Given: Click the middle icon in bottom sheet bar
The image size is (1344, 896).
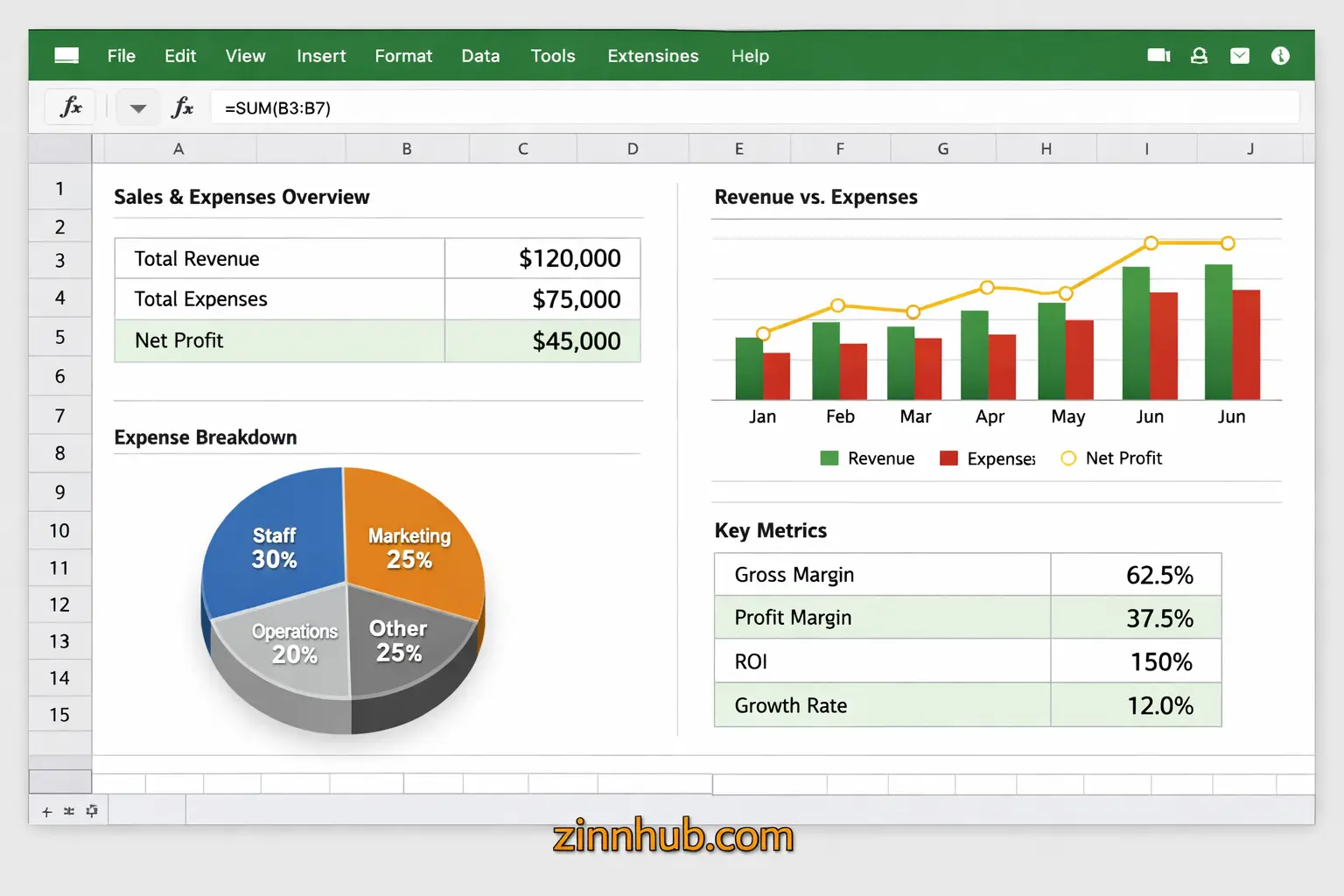Looking at the screenshot, I should coord(69,812).
